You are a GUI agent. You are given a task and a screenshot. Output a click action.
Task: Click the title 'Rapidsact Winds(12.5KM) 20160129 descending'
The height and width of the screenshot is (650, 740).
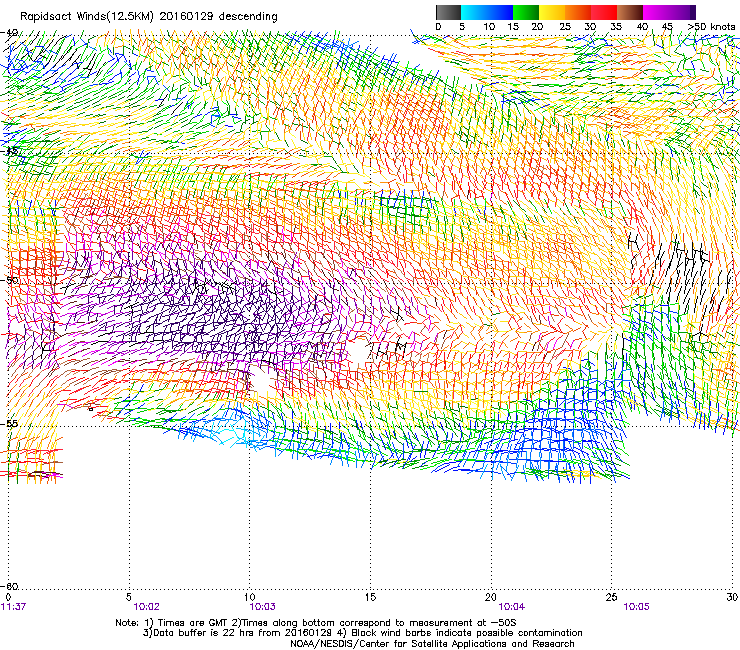pos(149,16)
